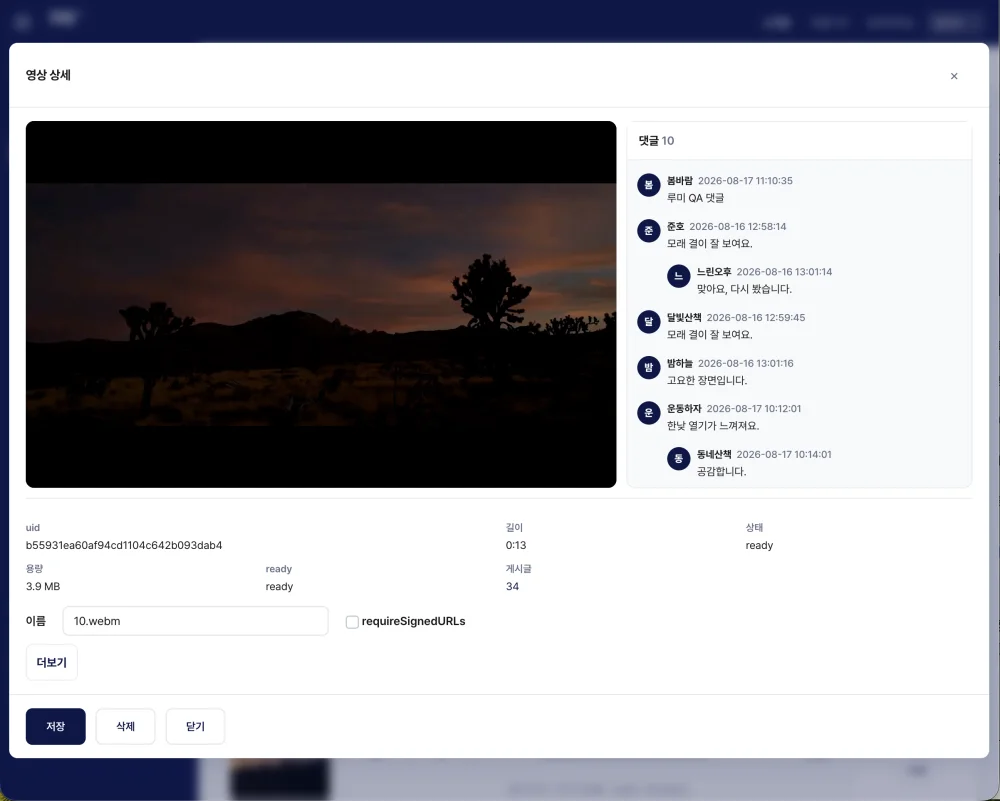Click the reply 공감합니다.

721,471
